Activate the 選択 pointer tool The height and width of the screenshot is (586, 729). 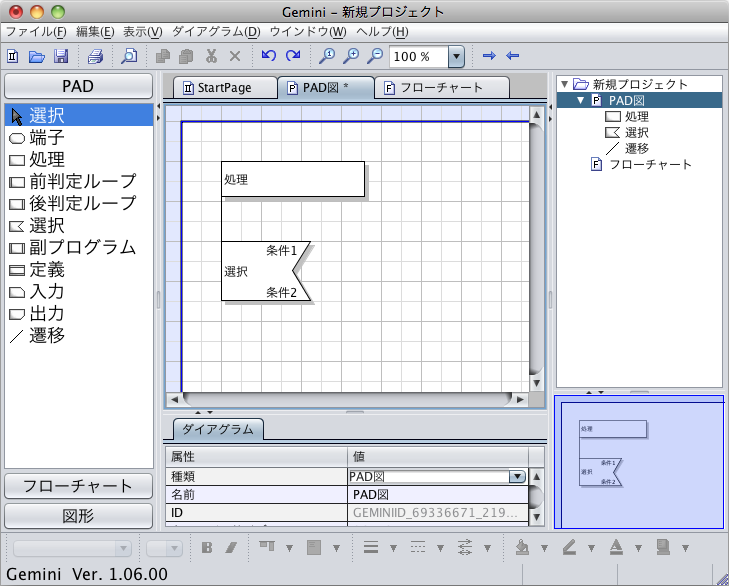point(79,115)
